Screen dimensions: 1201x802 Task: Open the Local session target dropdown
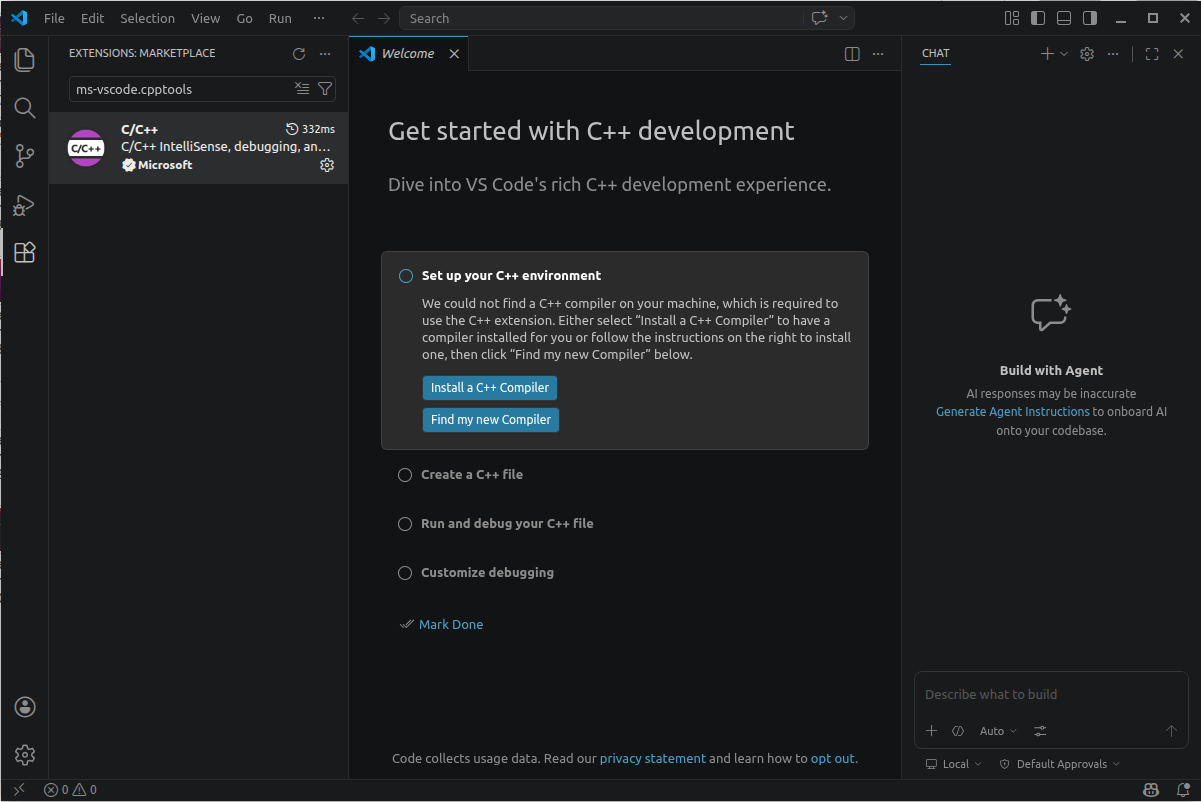954,764
